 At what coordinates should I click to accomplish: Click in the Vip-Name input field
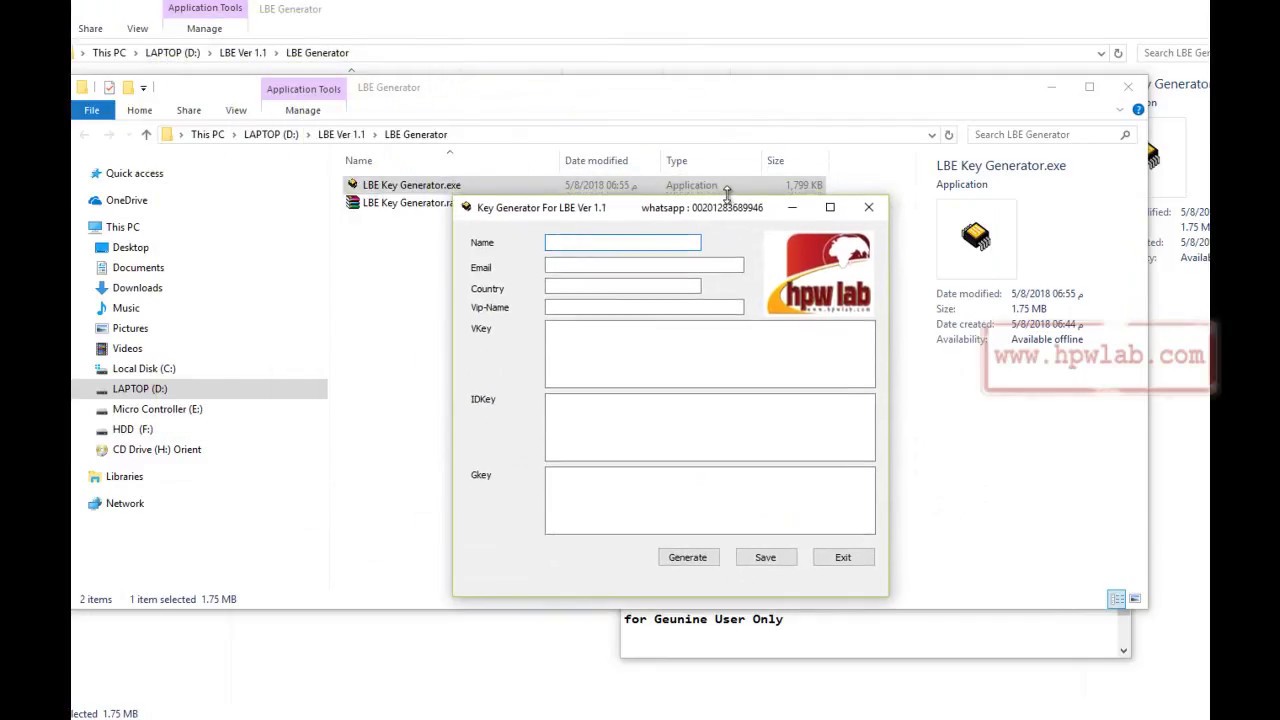pyautogui.click(x=644, y=307)
